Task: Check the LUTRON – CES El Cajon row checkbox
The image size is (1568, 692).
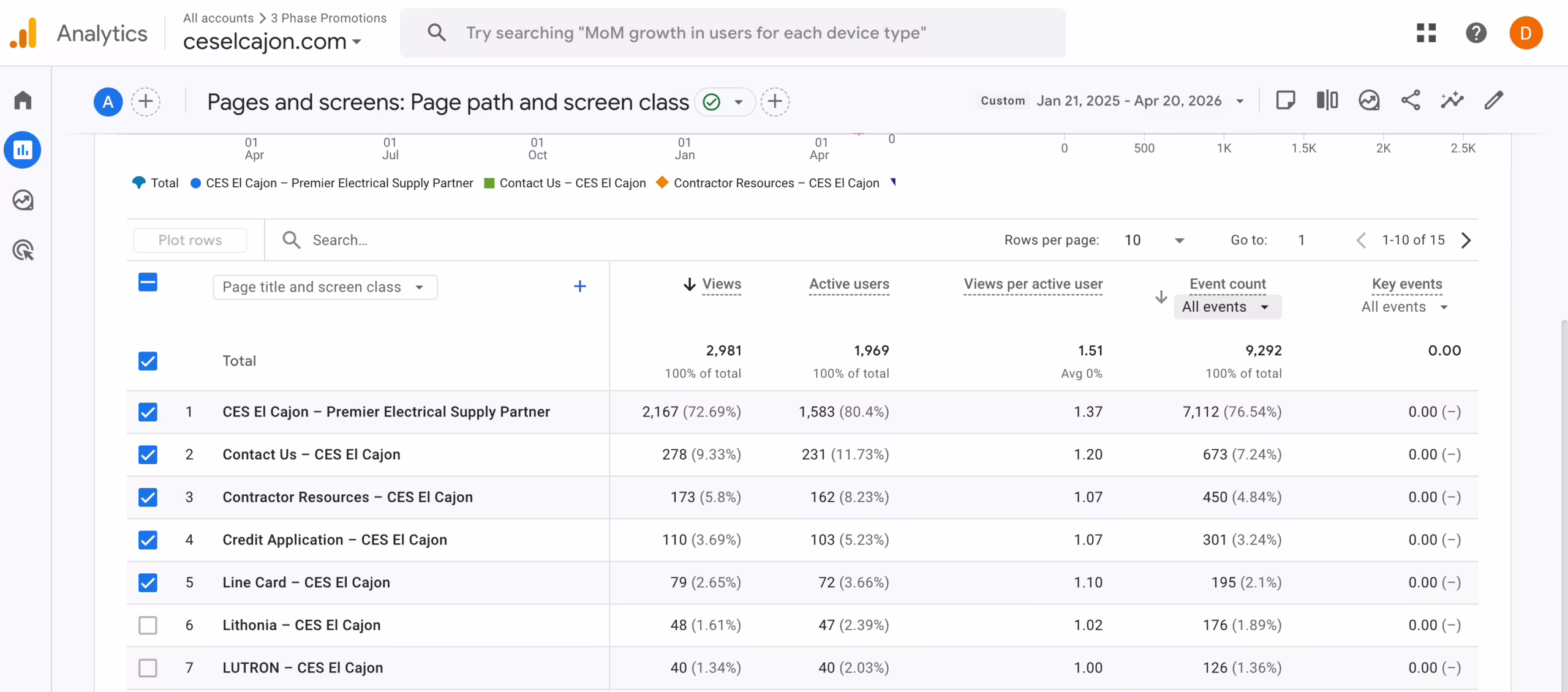Action: [x=148, y=668]
